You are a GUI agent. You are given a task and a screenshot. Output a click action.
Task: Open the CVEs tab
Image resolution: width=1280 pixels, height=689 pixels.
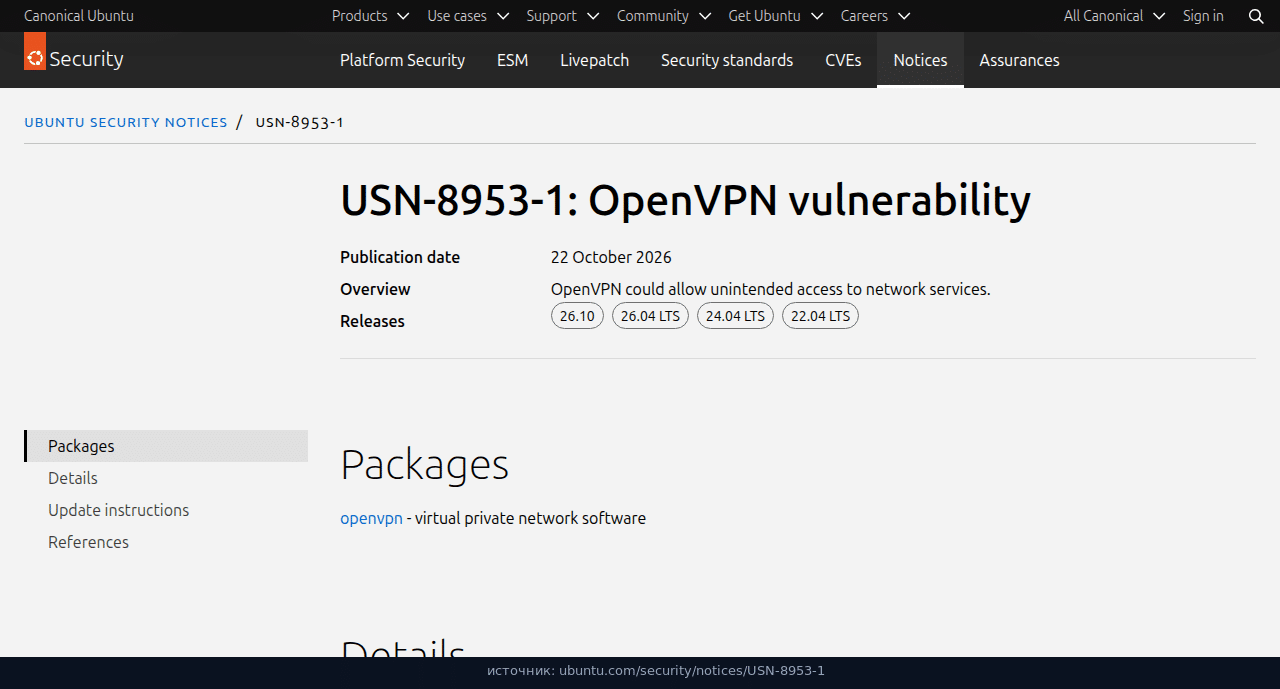tap(843, 60)
